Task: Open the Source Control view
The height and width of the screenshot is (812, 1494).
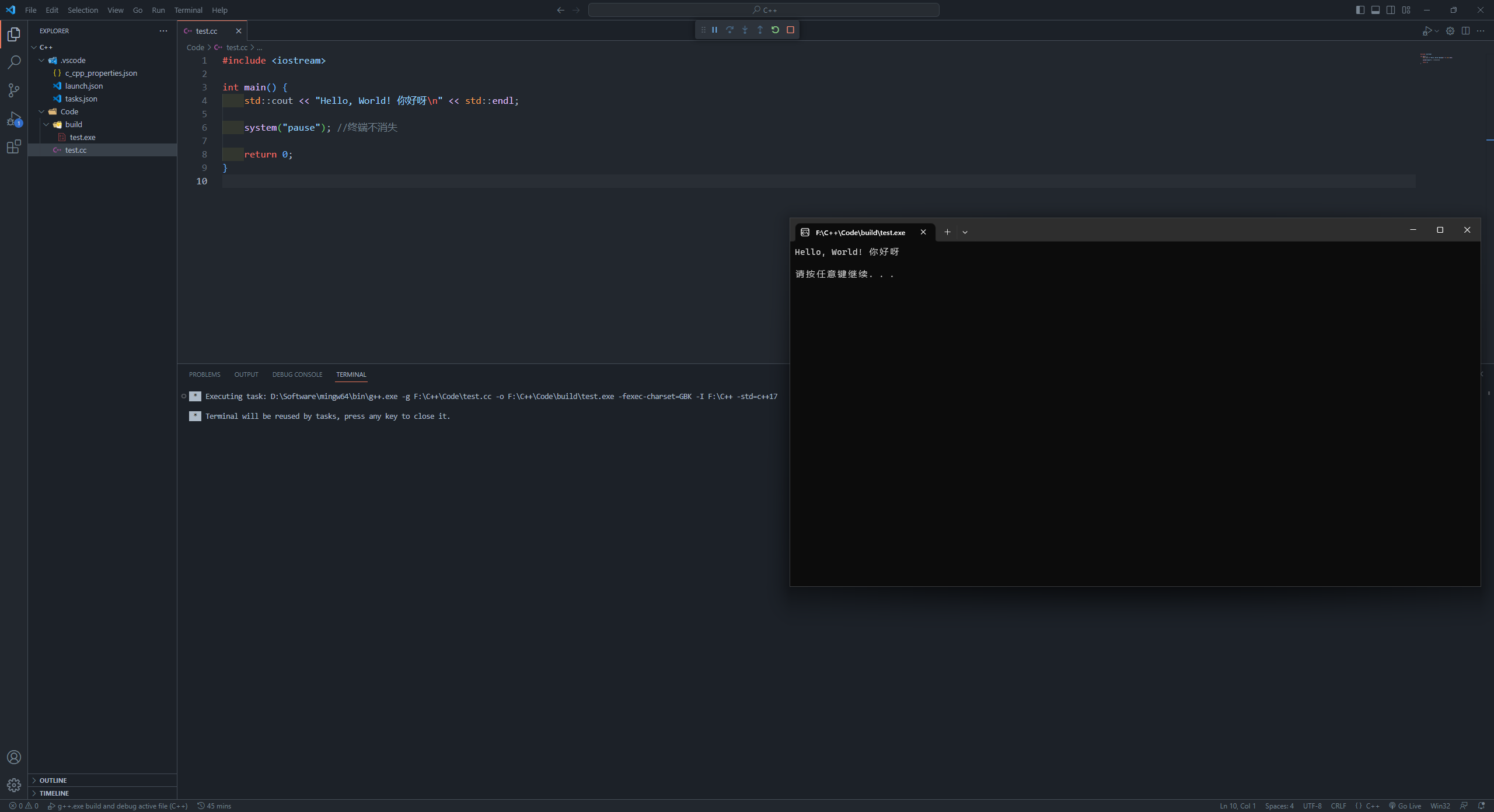Action: (x=13, y=90)
